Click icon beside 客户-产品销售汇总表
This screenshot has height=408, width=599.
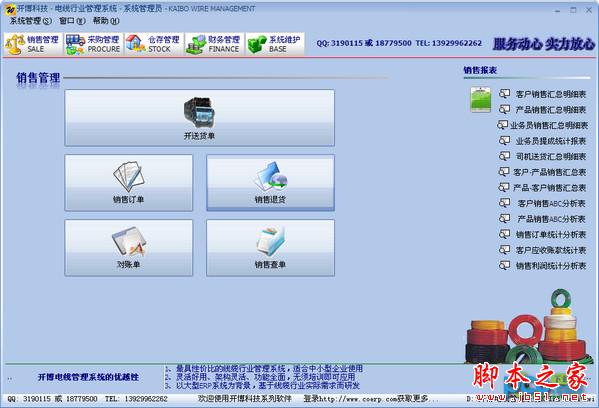tap(504, 172)
